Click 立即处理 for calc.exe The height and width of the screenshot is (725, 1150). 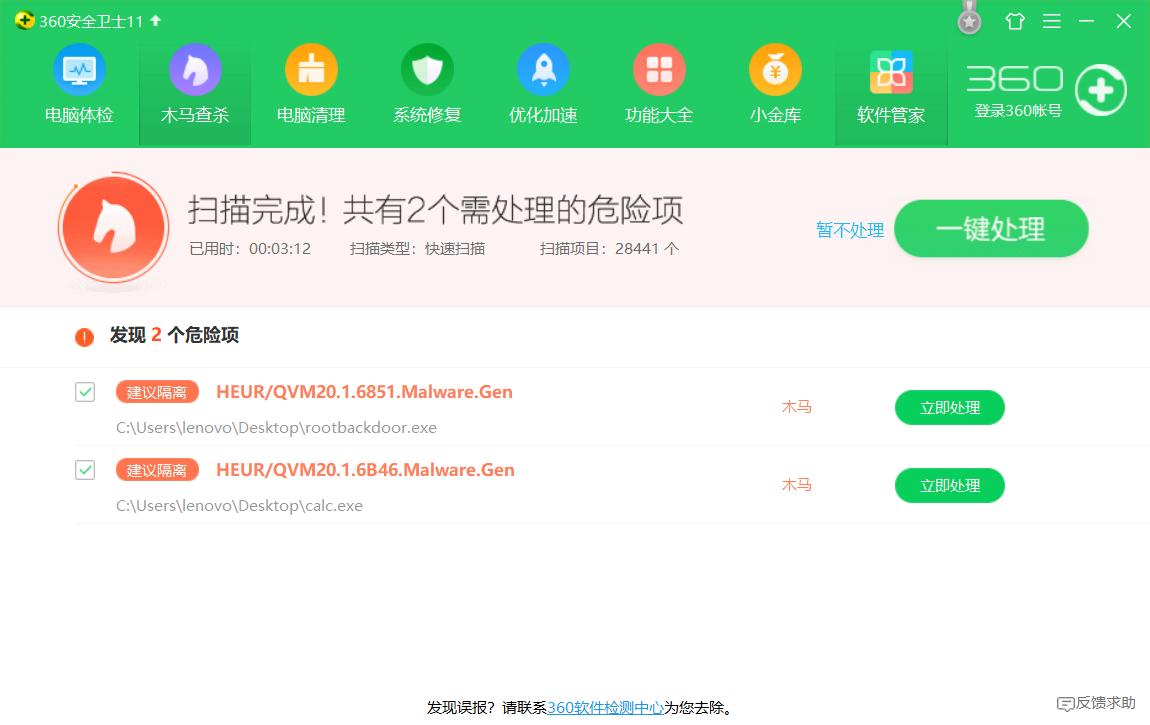[x=949, y=485]
